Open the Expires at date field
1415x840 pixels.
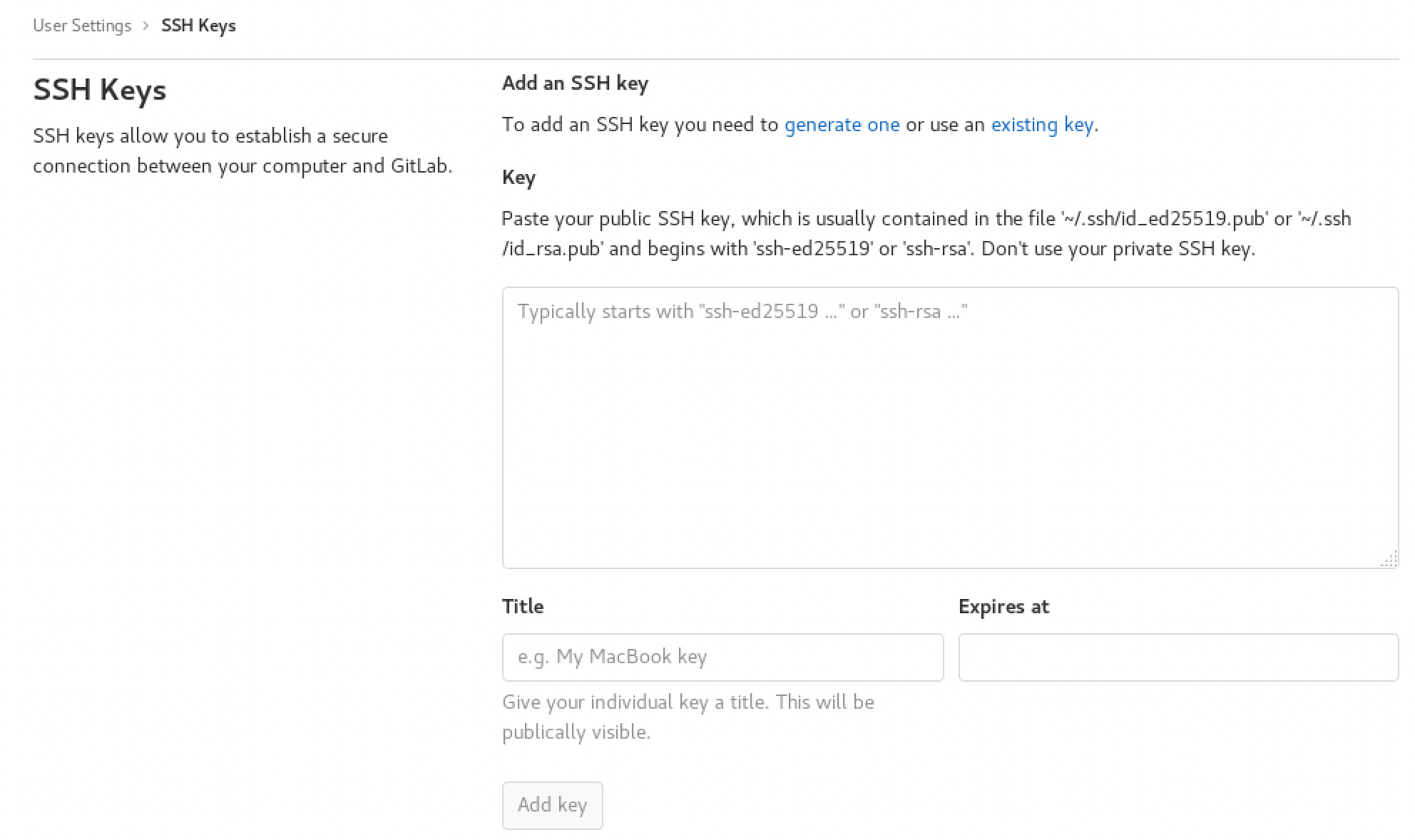[x=1178, y=657]
